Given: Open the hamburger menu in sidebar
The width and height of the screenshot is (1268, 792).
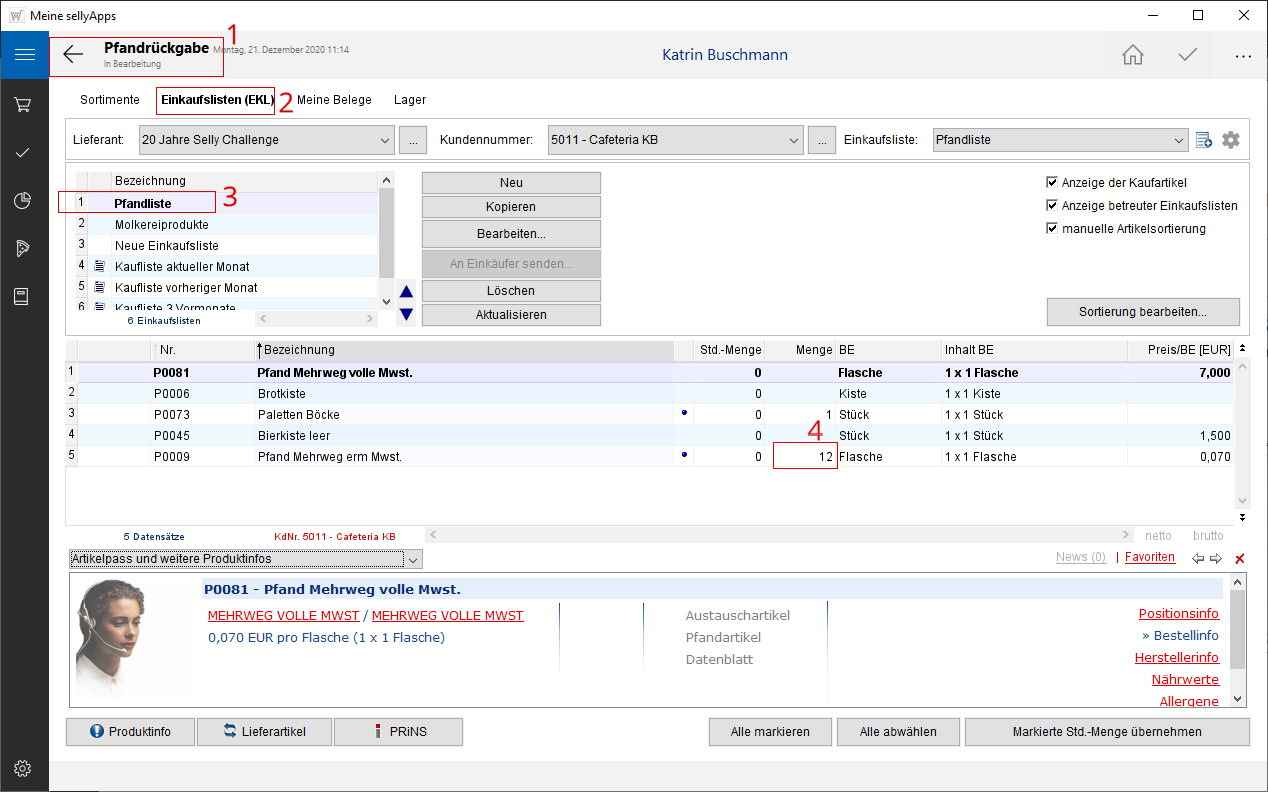Looking at the screenshot, I should [24, 55].
